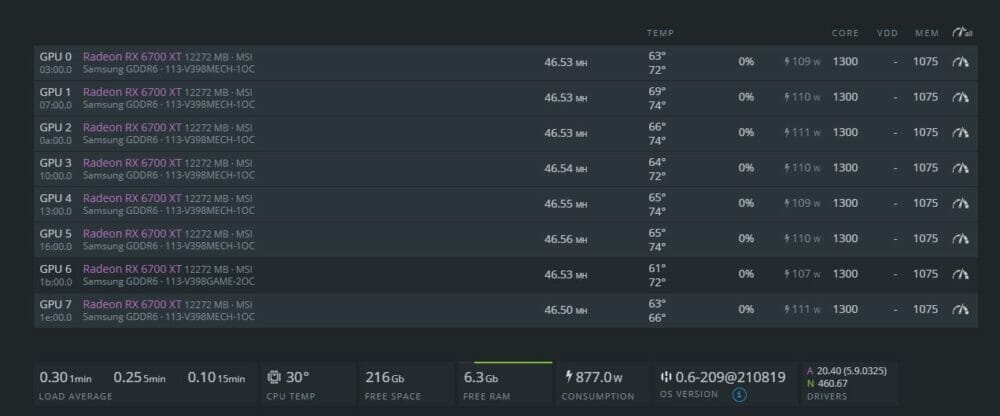Screen dimensions: 1000x416
Task: Click the drivers version panel
Action: pyautogui.click(x=849, y=384)
